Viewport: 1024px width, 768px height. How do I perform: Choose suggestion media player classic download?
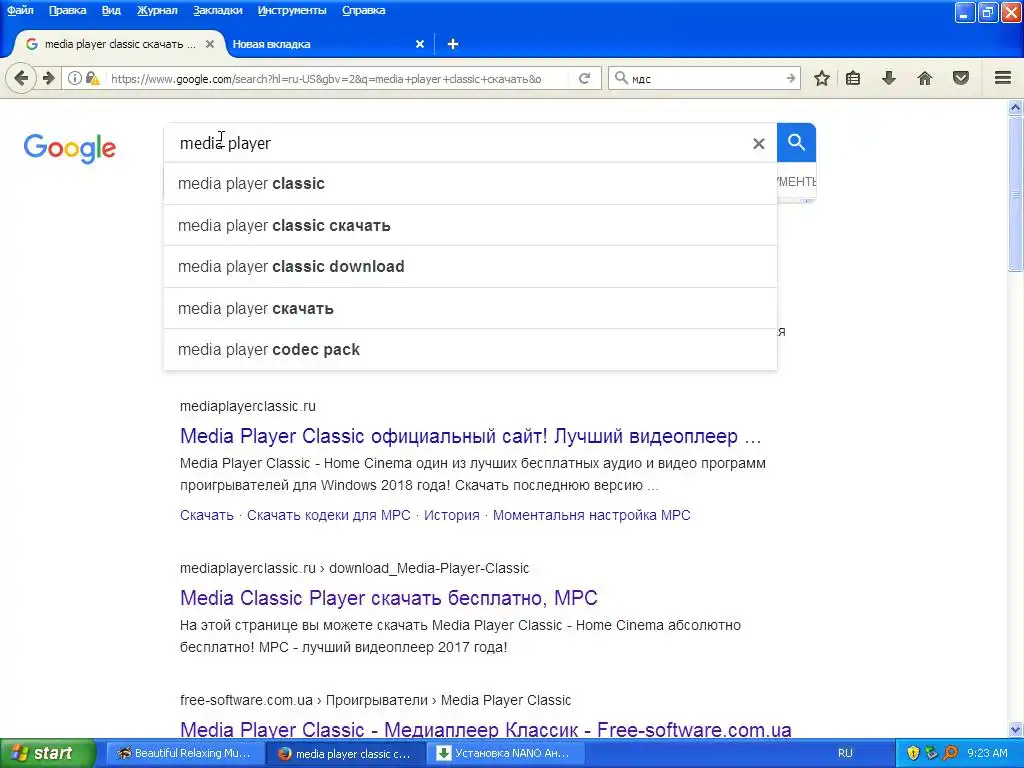pos(470,266)
